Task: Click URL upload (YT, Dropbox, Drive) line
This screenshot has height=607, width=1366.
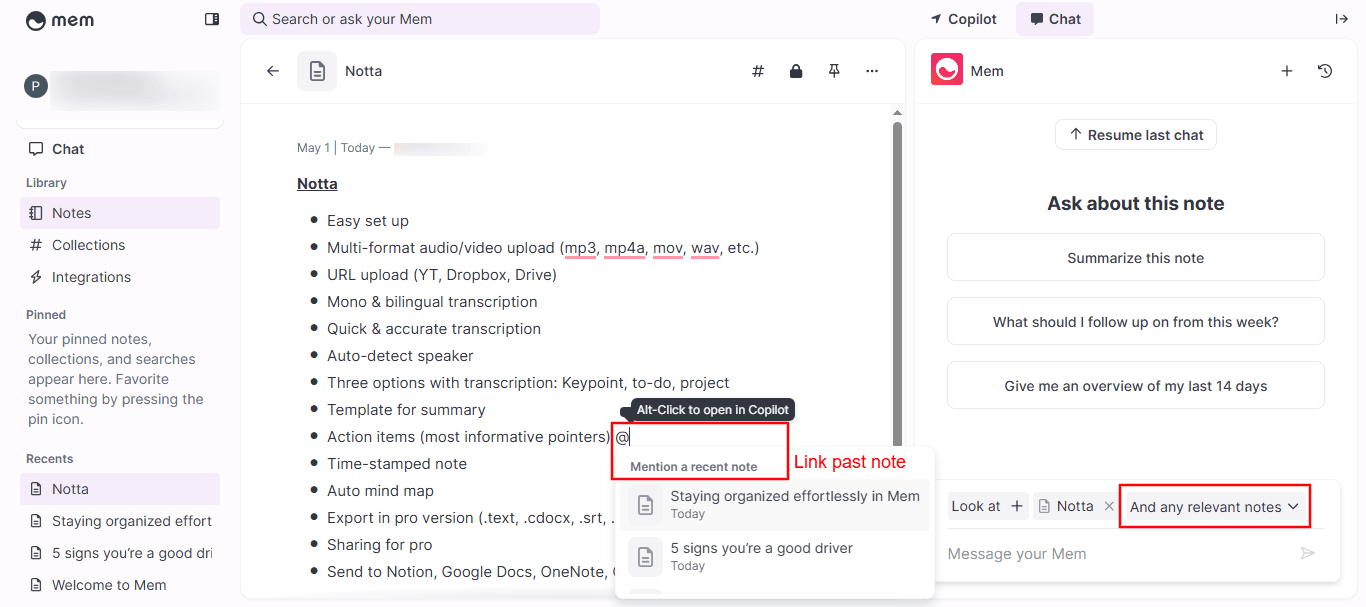Action: tap(442, 275)
